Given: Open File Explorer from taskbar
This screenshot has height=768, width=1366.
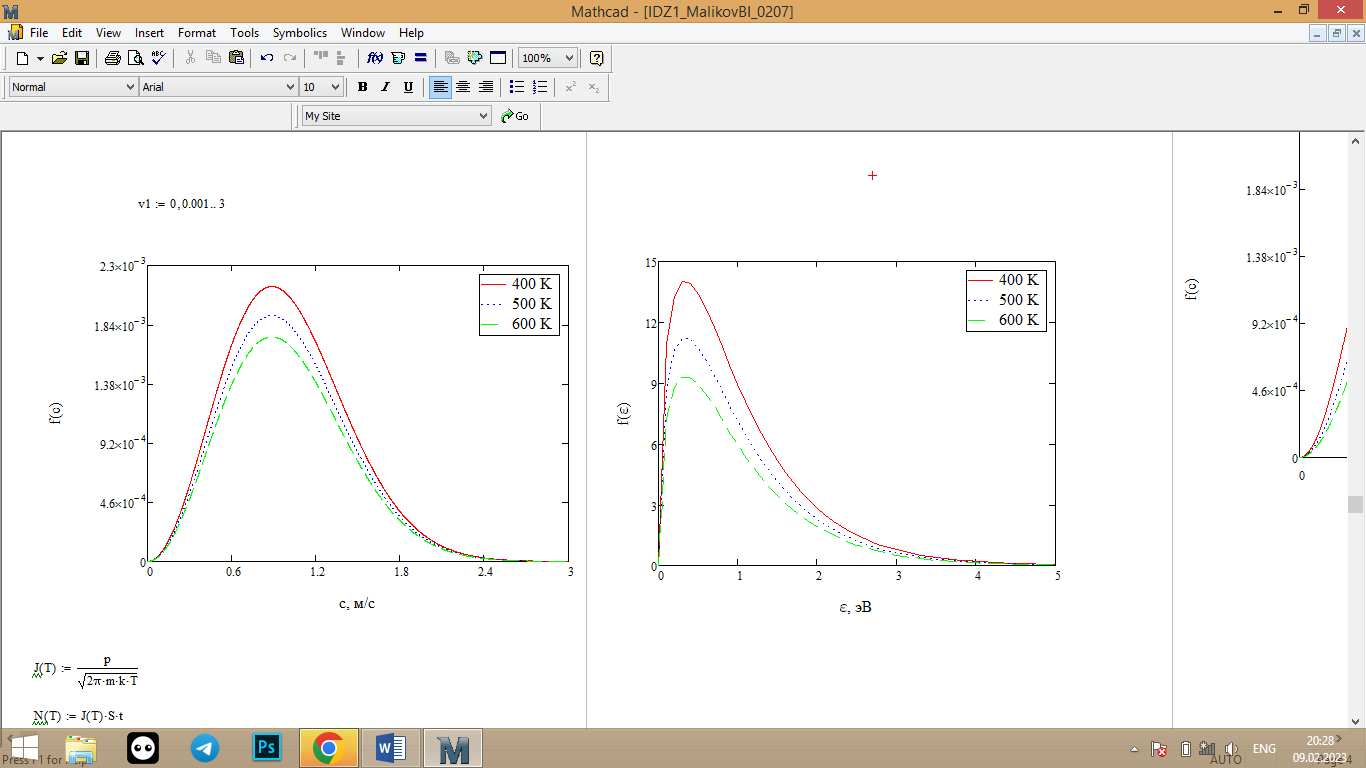Looking at the screenshot, I should [82, 748].
